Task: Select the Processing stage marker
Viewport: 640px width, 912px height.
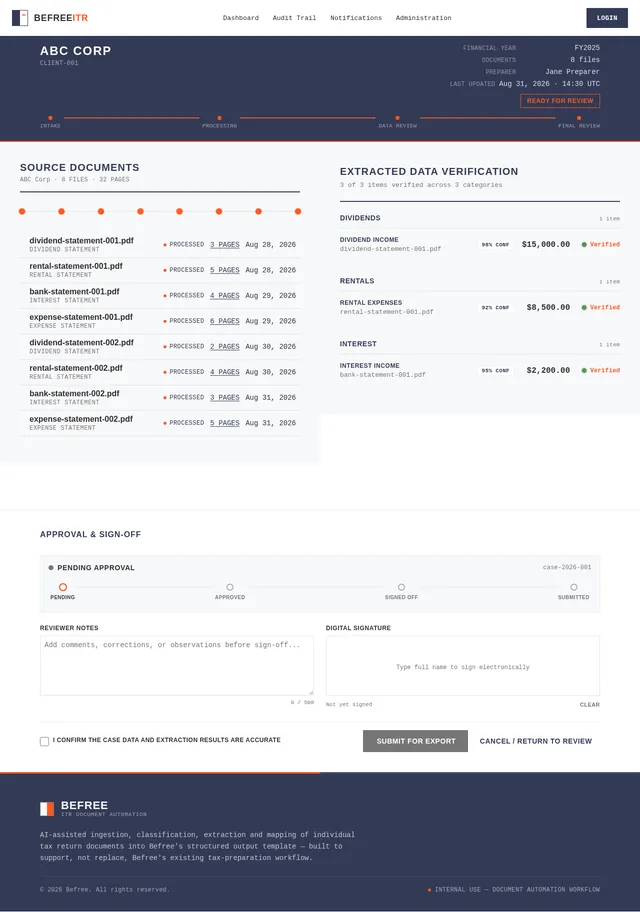Action: [219, 118]
